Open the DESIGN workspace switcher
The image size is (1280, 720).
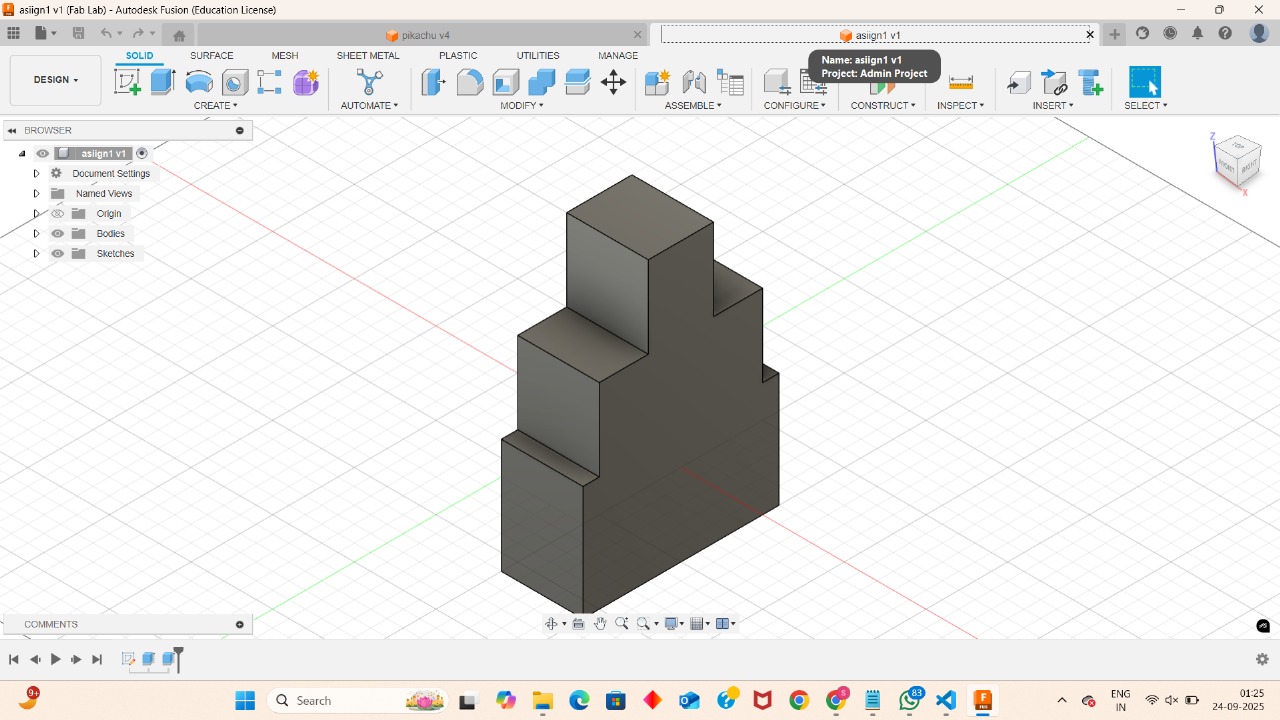(55, 80)
